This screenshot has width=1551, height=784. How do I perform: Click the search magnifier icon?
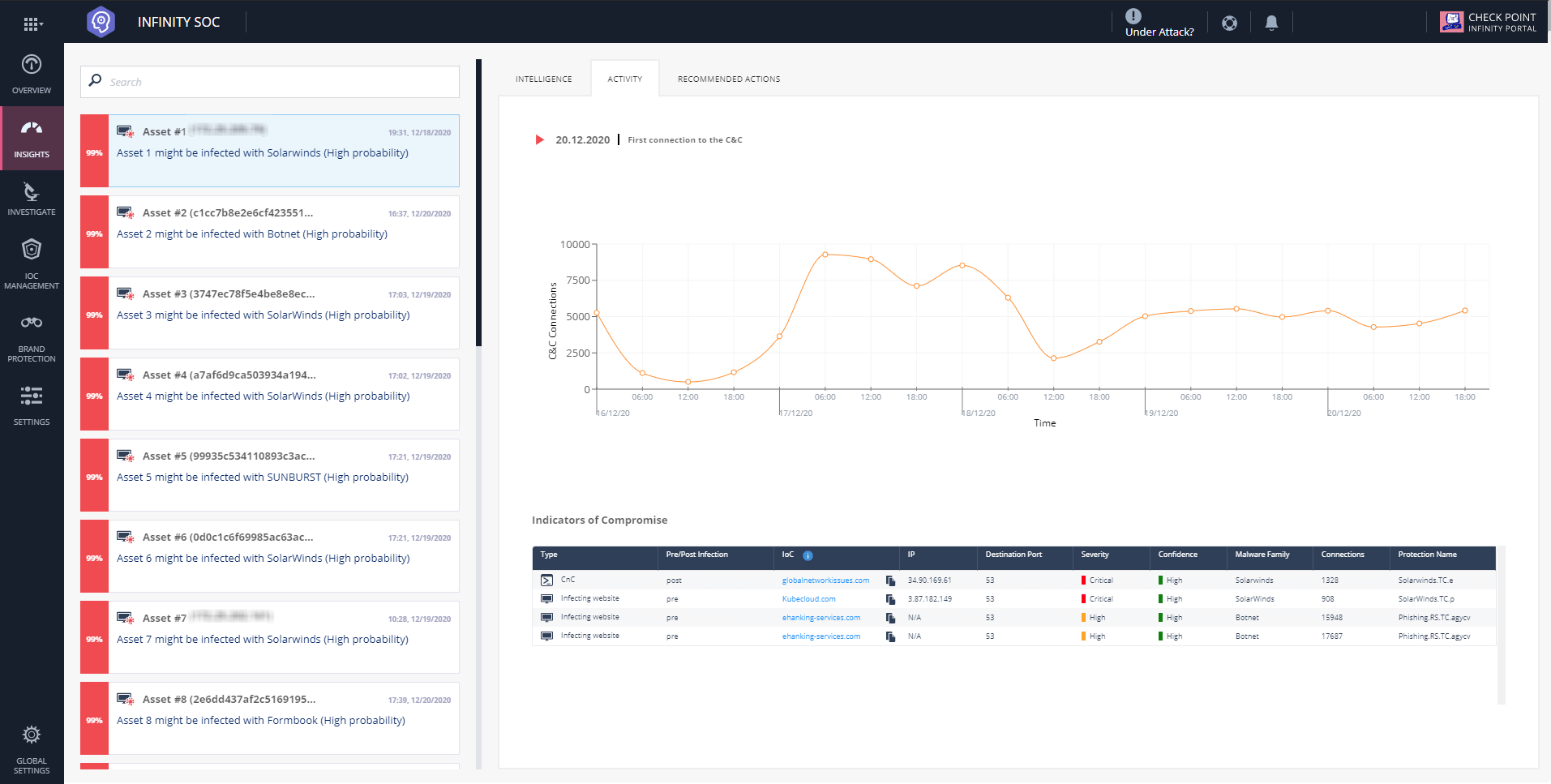96,80
